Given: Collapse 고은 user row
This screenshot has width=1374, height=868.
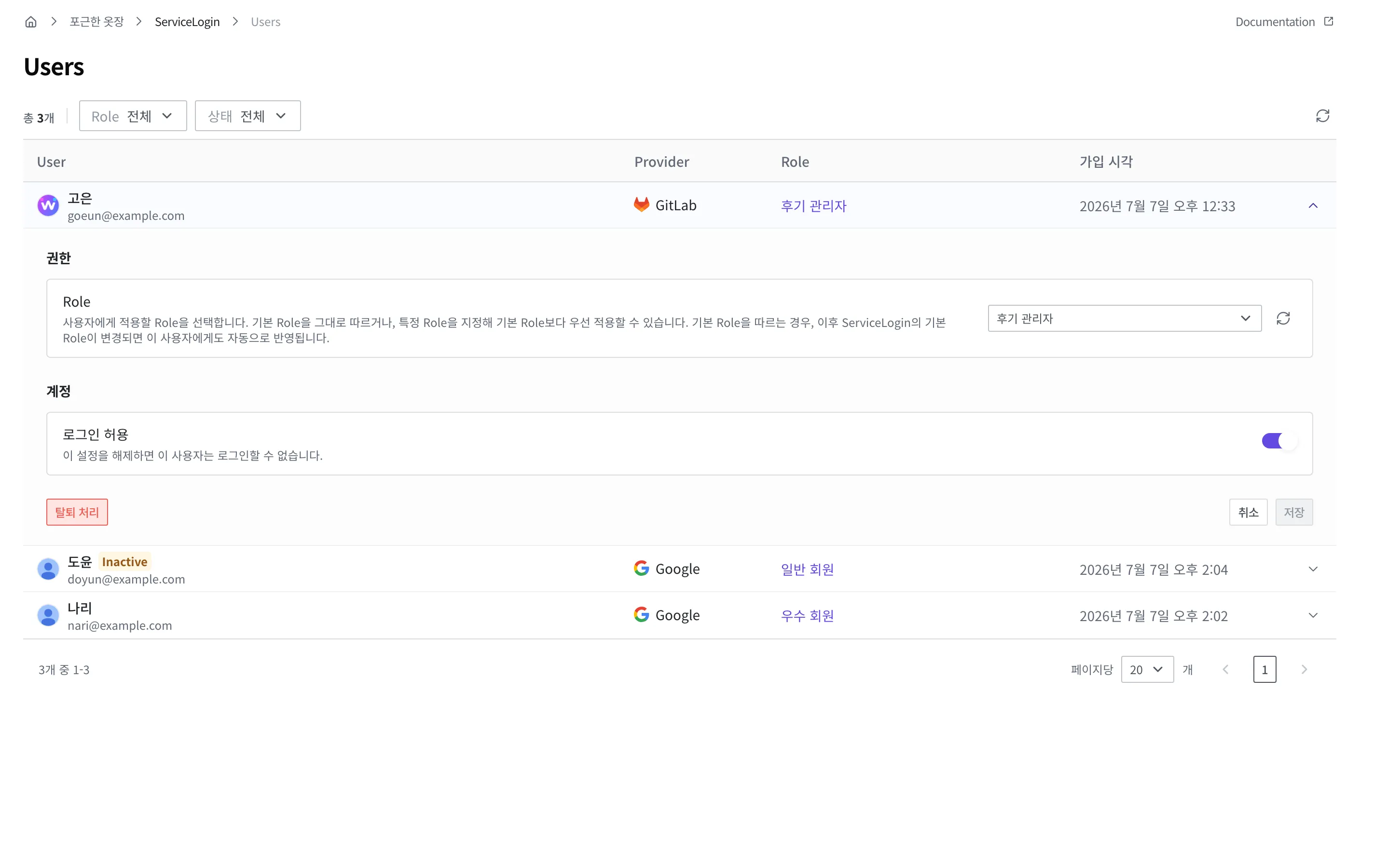Looking at the screenshot, I should (x=1313, y=205).
